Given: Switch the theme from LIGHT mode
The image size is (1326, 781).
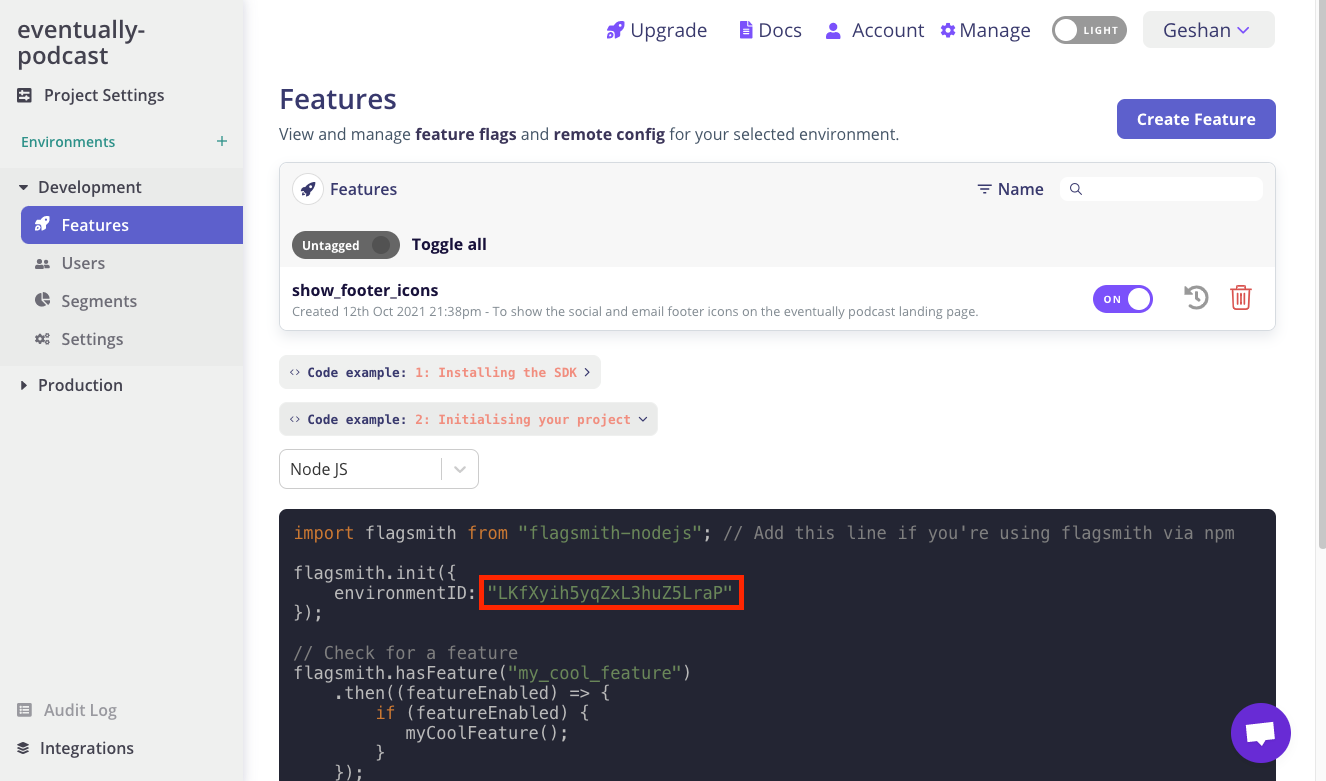Looking at the screenshot, I should click(x=1089, y=29).
